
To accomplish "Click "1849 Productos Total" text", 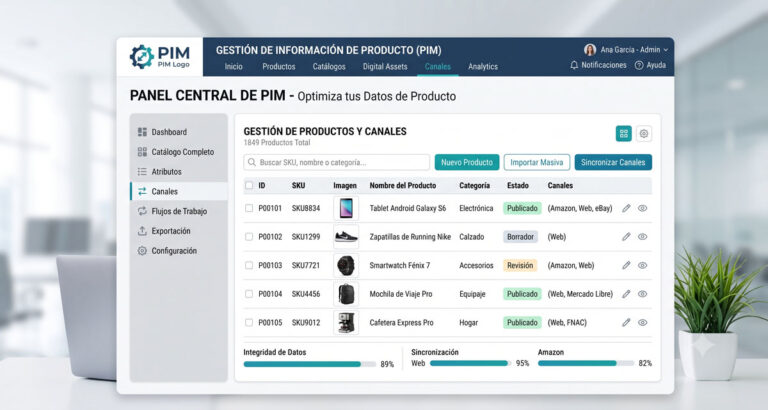I will point(277,143).
